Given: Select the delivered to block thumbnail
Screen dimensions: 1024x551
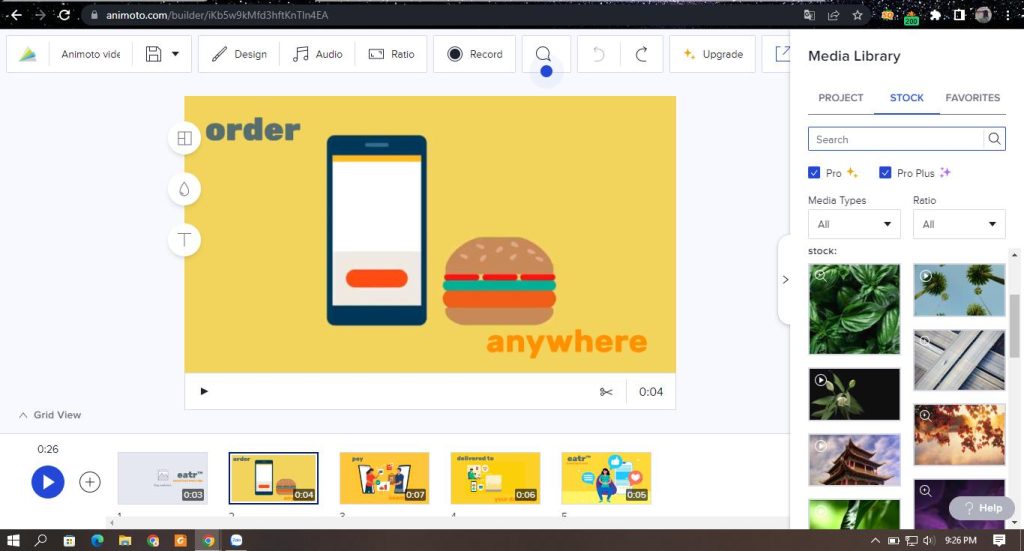Looking at the screenshot, I should click(x=496, y=478).
